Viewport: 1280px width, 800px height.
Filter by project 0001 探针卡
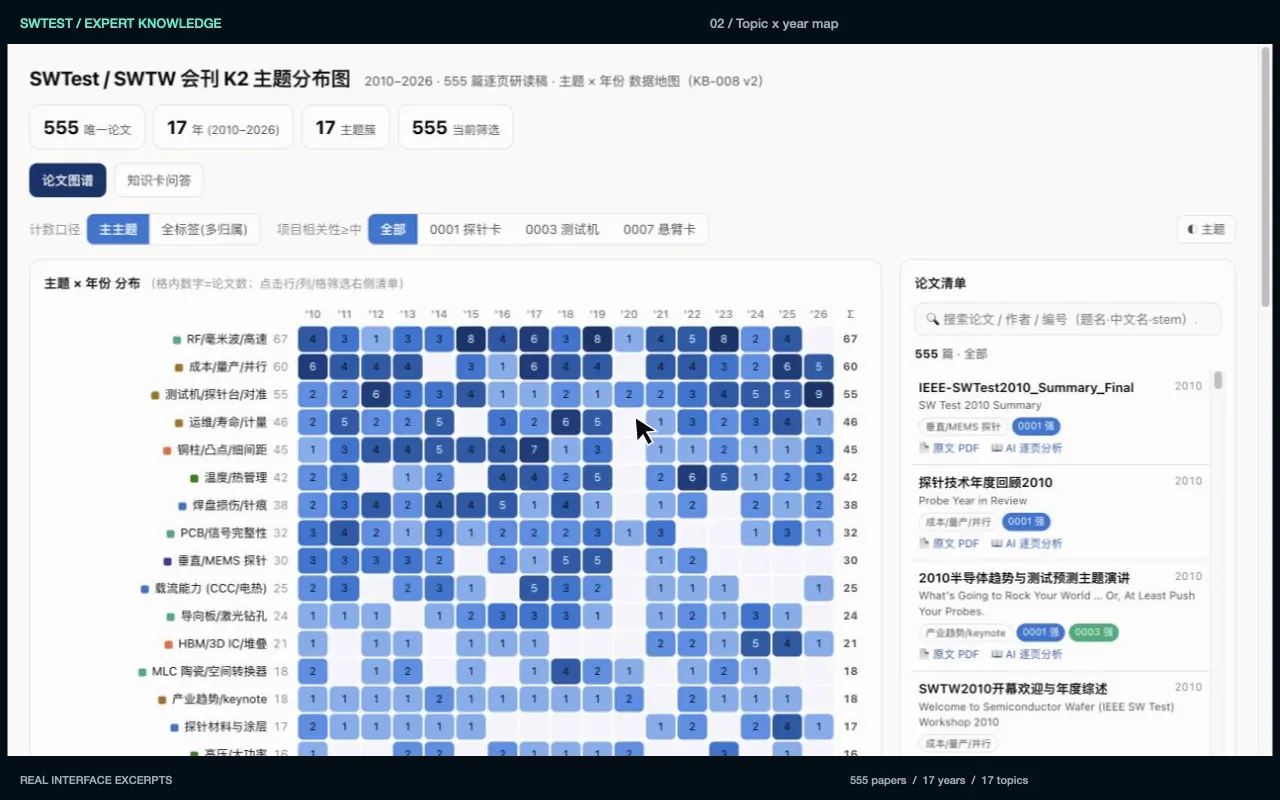[465, 229]
